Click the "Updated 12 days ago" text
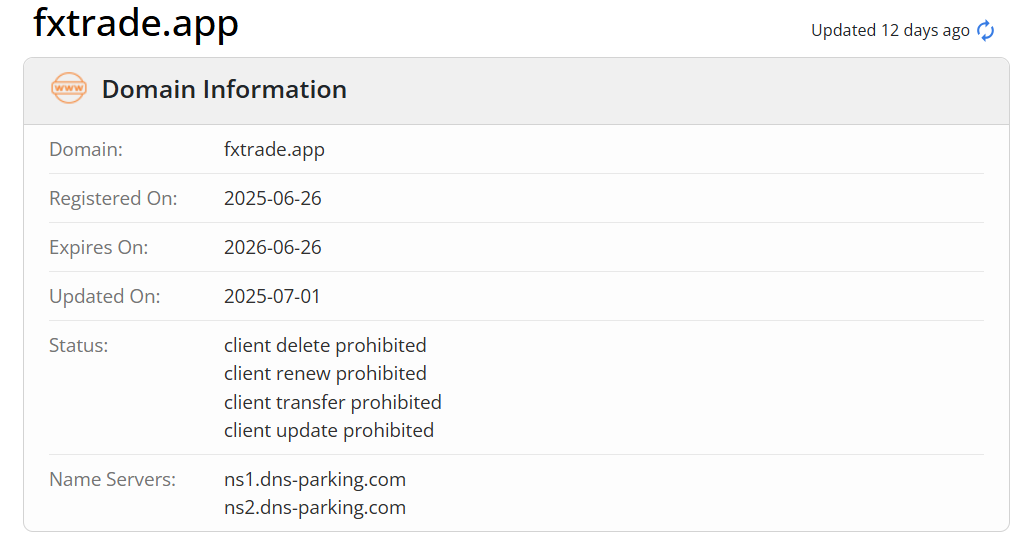This screenshot has height=536, width=1027. (890, 31)
